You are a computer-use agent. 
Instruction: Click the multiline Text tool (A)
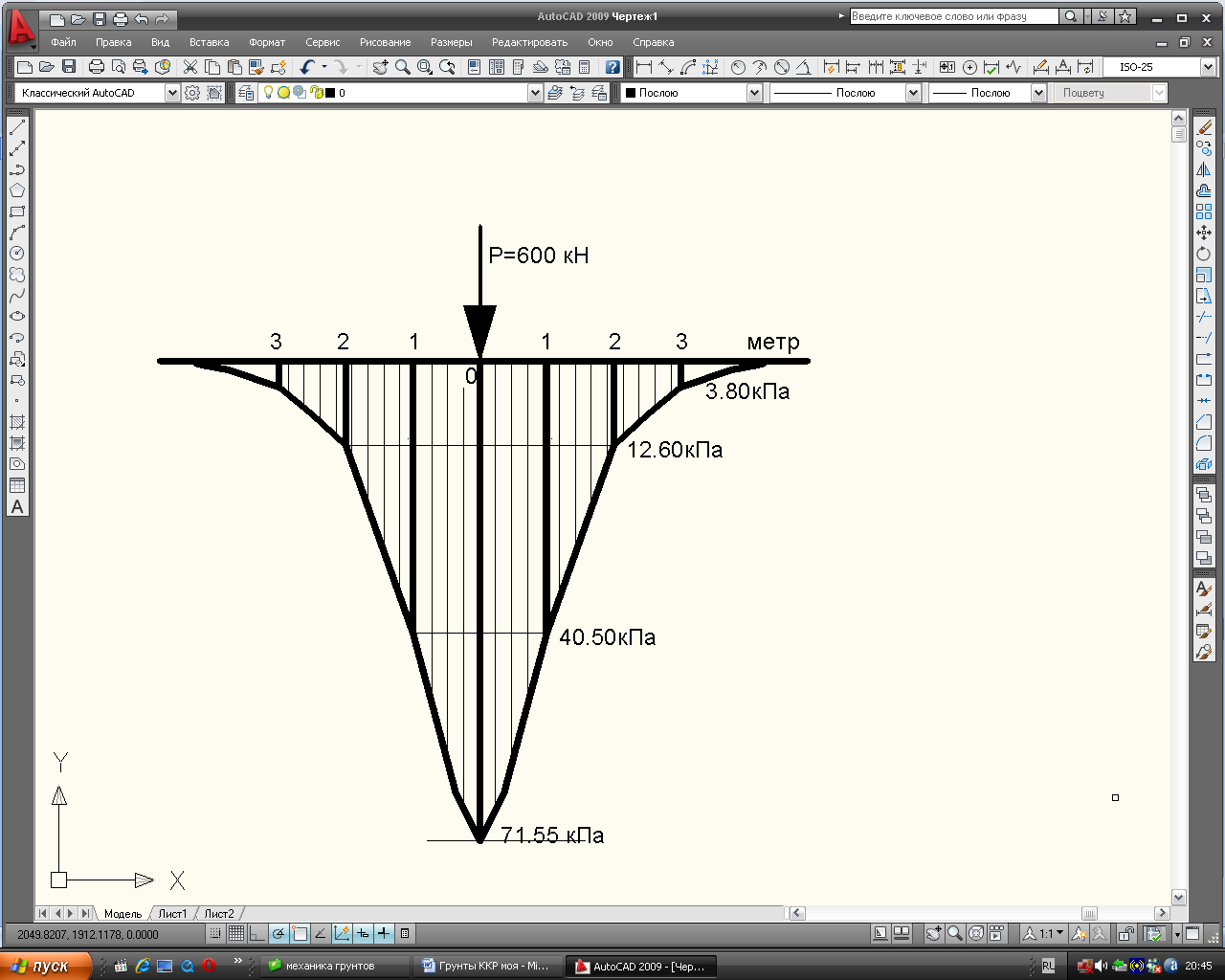coord(17,507)
